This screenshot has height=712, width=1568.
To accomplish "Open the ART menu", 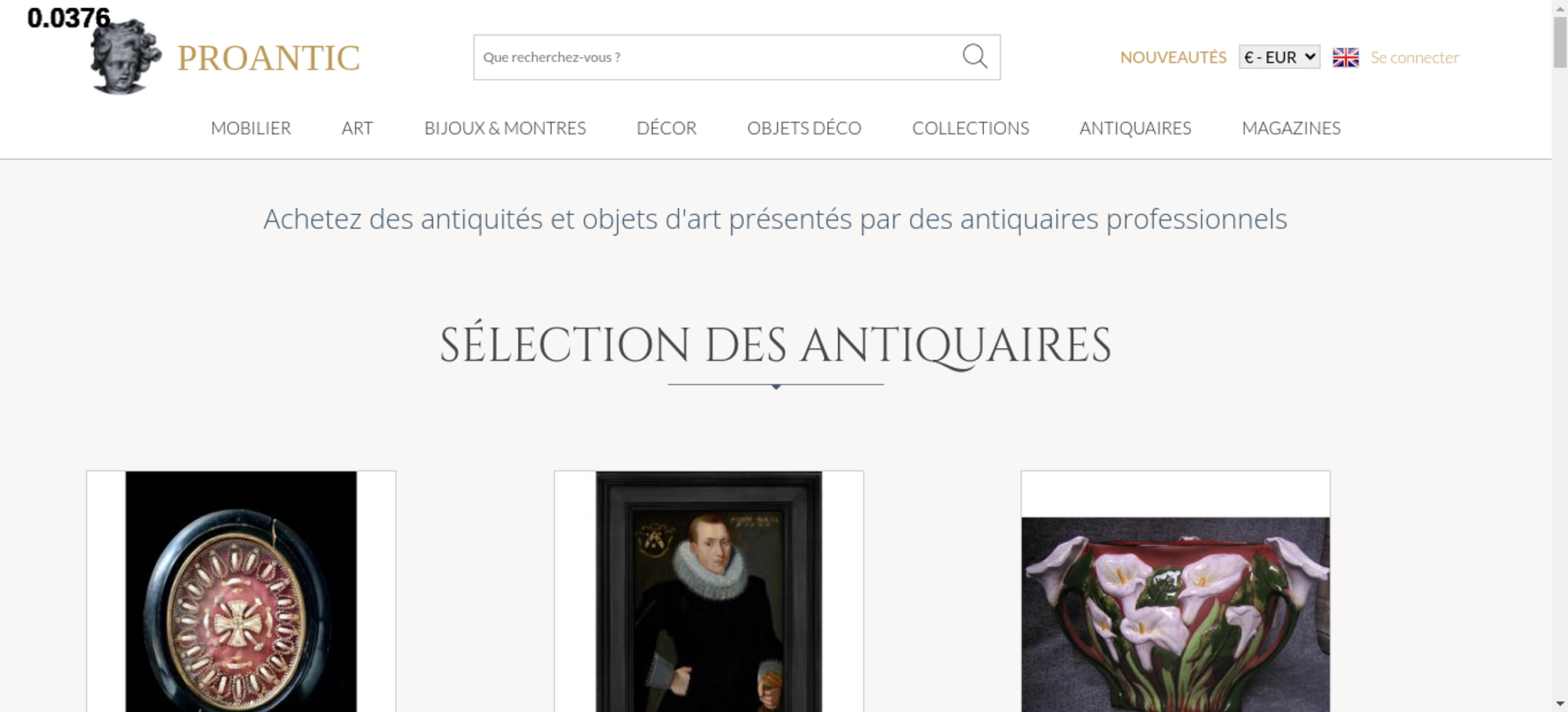I will pyautogui.click(x=358, y=128).
